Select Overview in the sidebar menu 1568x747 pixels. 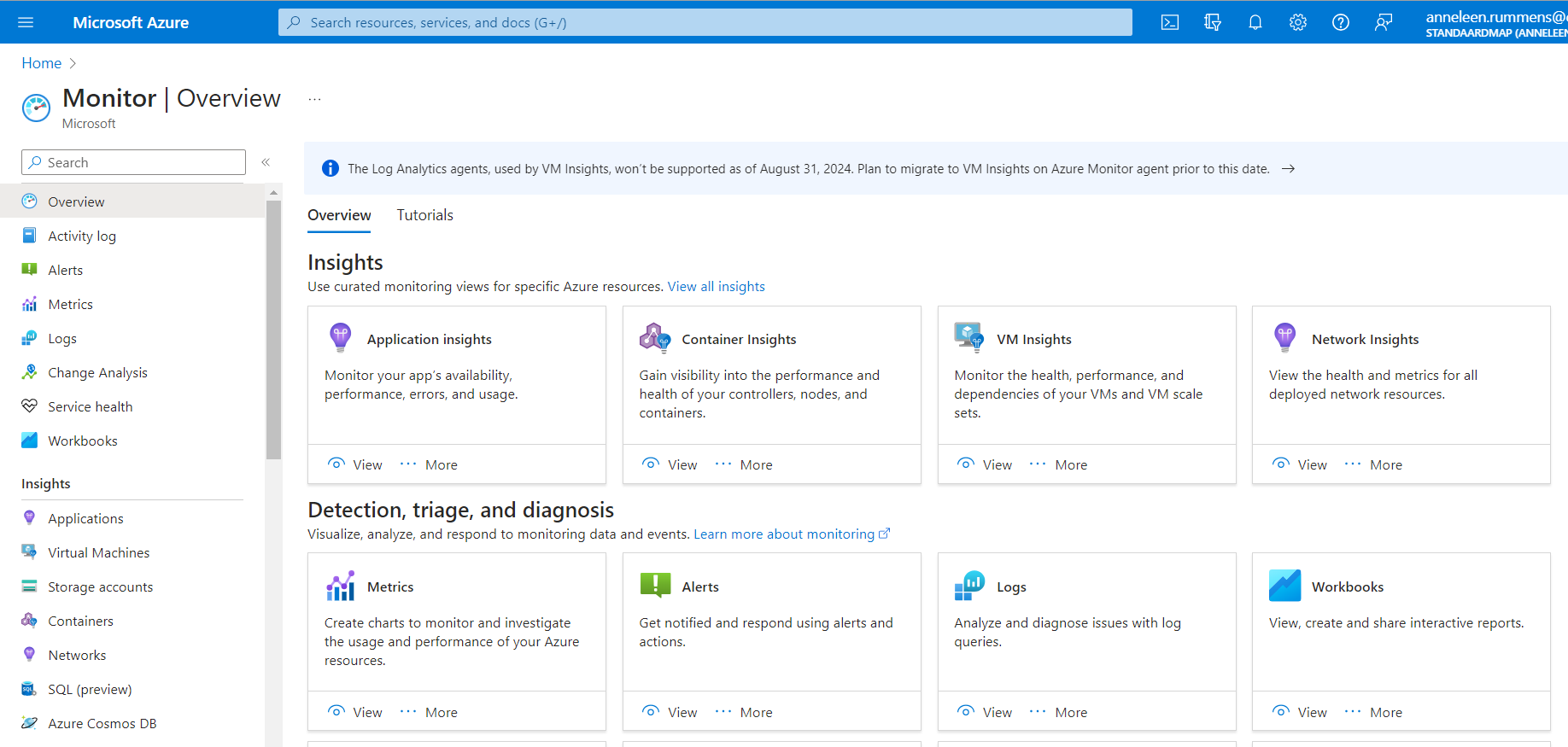132,201
